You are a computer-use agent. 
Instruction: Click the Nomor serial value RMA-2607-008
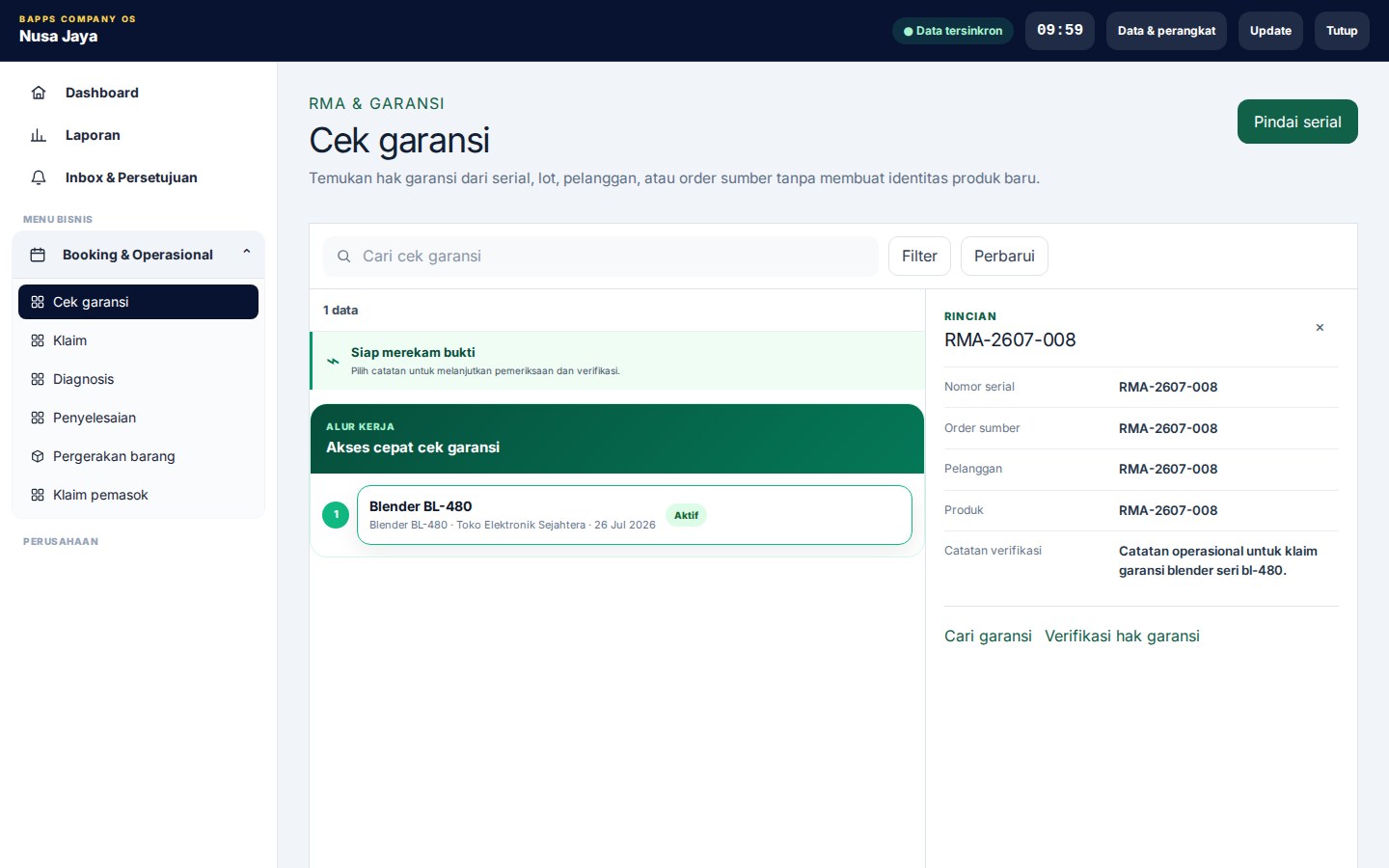pyautogui.click(x=1168, y=388)
